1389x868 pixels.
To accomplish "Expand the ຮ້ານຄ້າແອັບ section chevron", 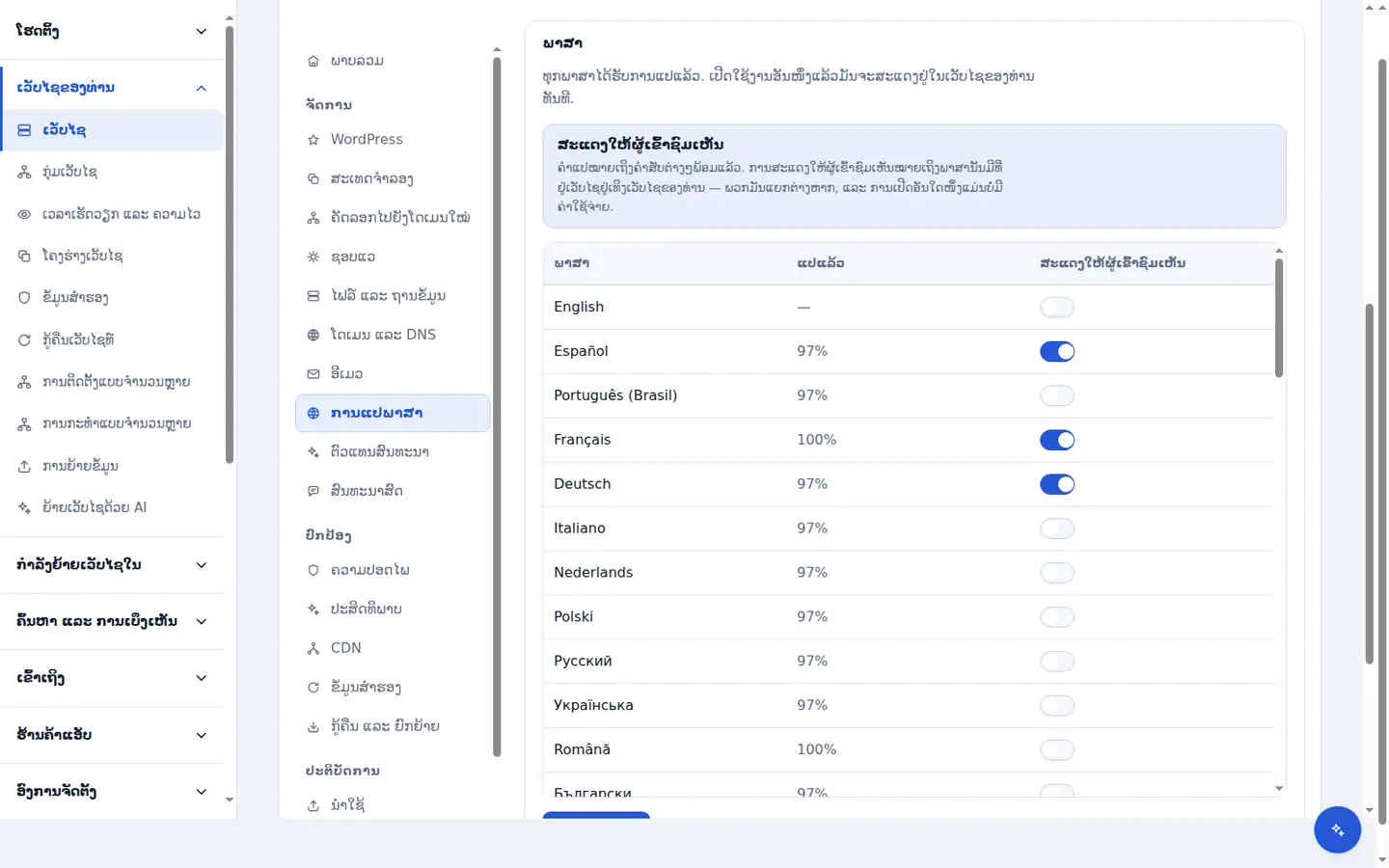I will point(202,735).
